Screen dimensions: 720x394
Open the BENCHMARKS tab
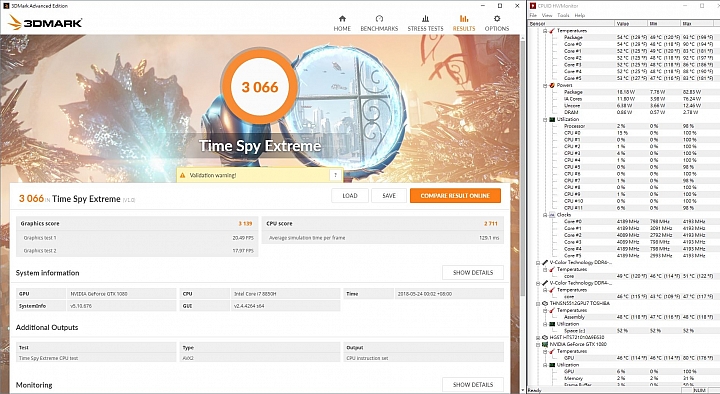tap(379, 23)
